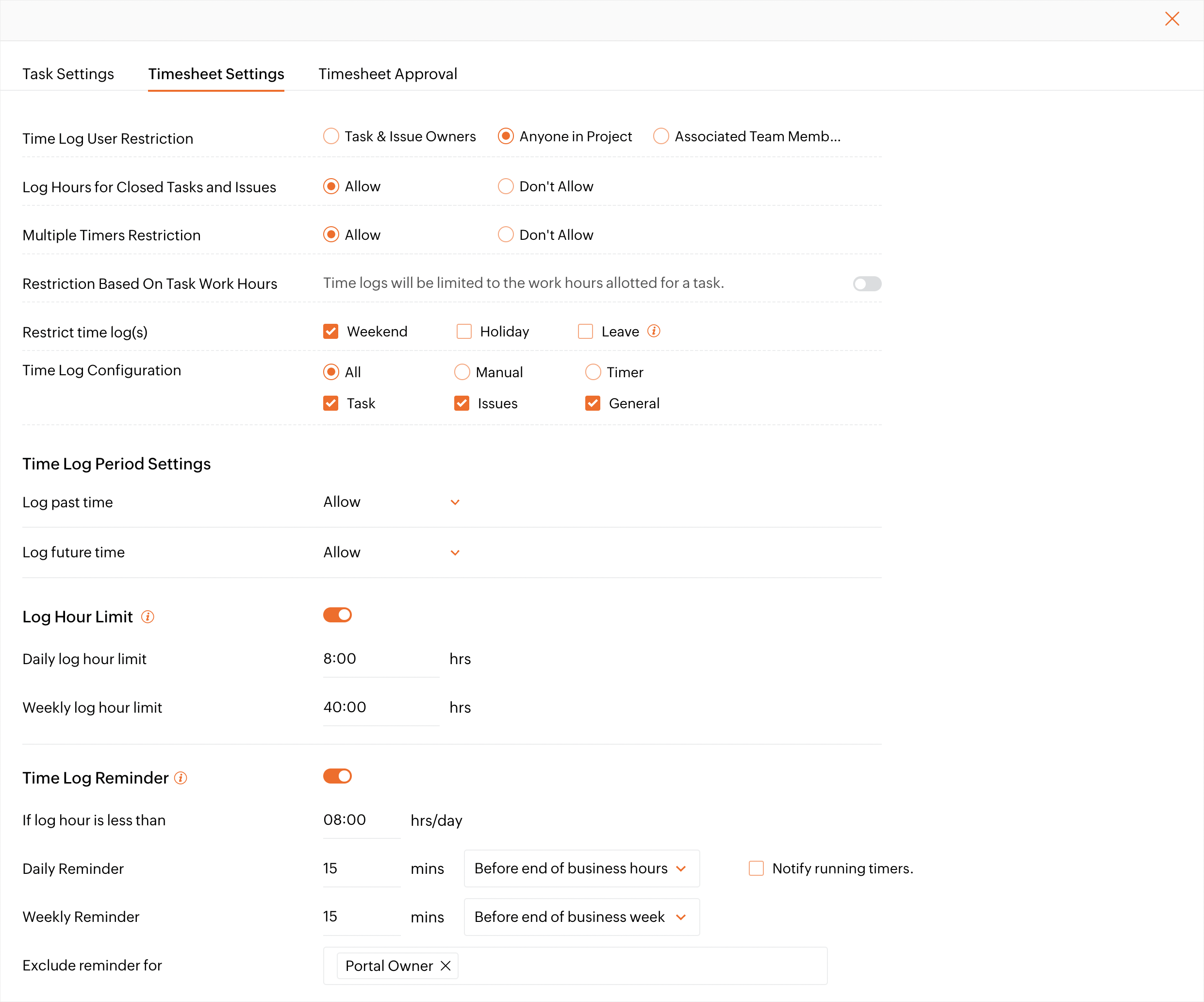Click the Log Hour Limit info icon
This screenshot has width=1204, height=1002.
pos(148,617)
